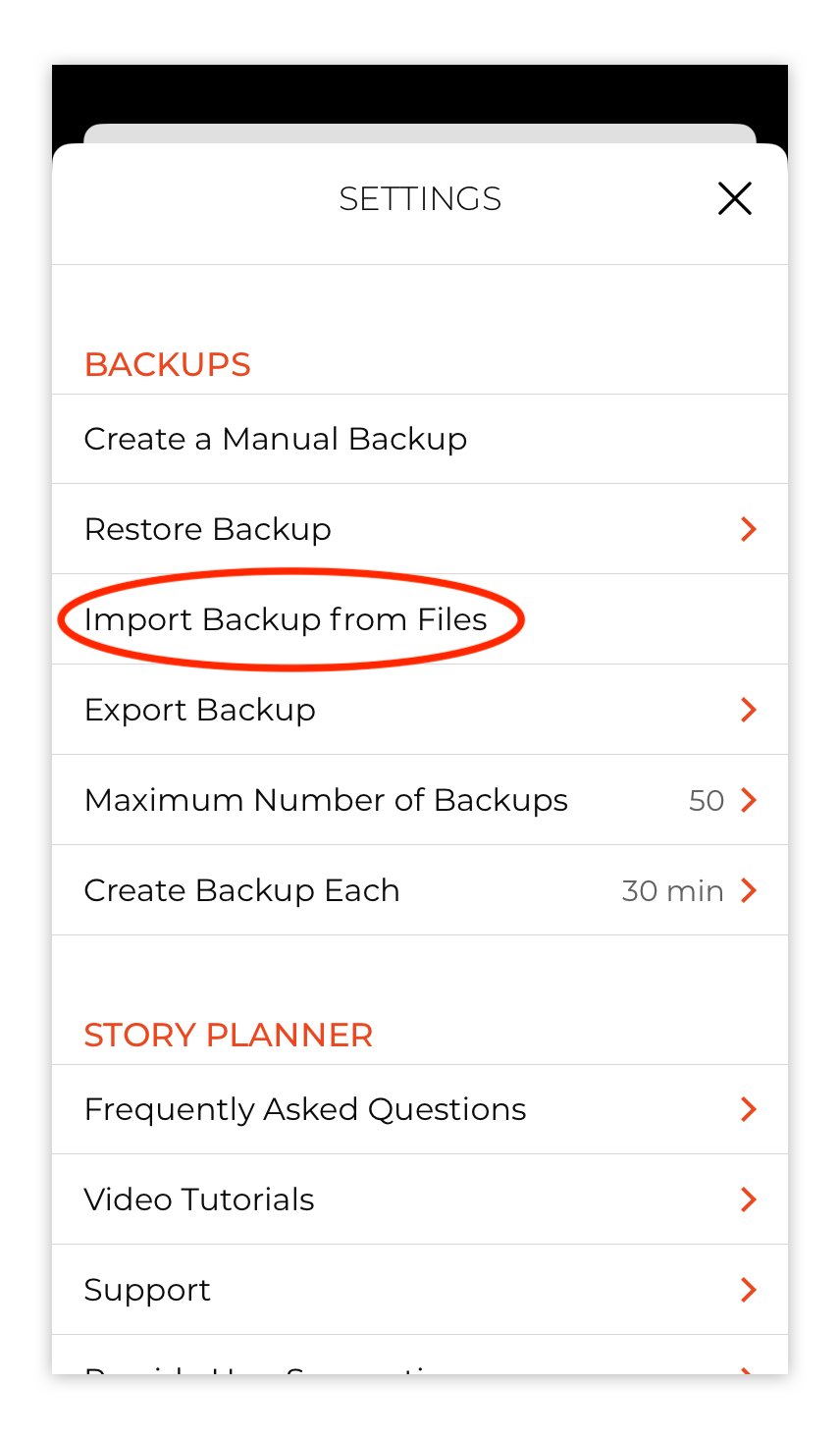Close the Settings panel with X

click(x=734, y=198)
